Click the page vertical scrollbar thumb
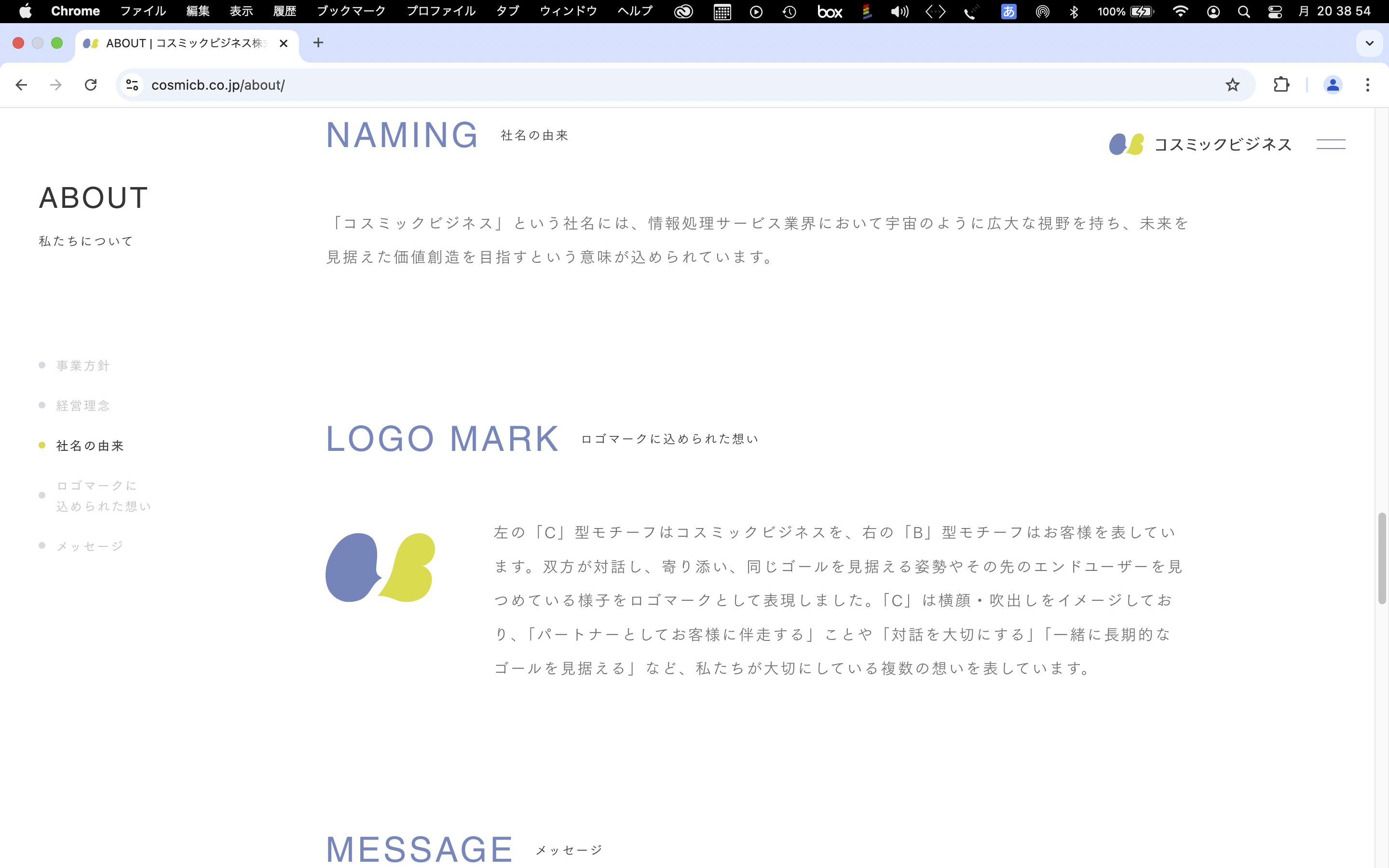Screen dimensions: 1389x868 [1382, 558]
